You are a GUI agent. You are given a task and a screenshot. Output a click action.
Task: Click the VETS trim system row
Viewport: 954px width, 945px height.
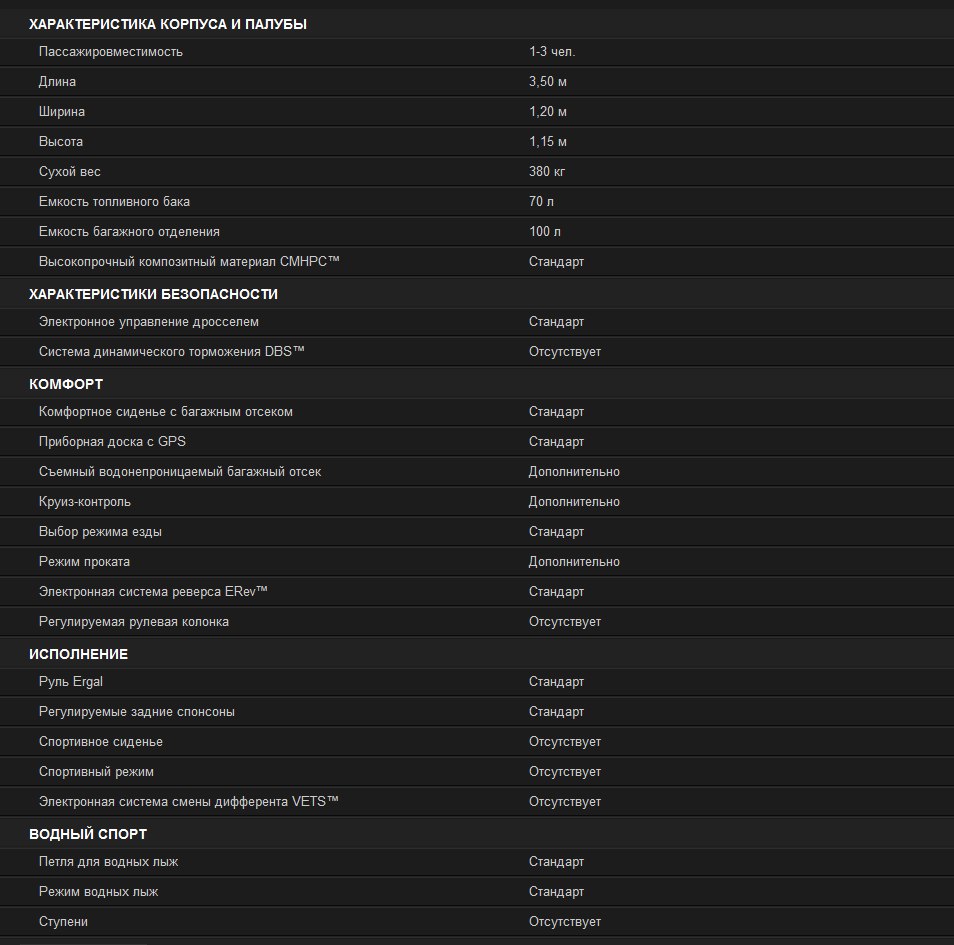477,801
